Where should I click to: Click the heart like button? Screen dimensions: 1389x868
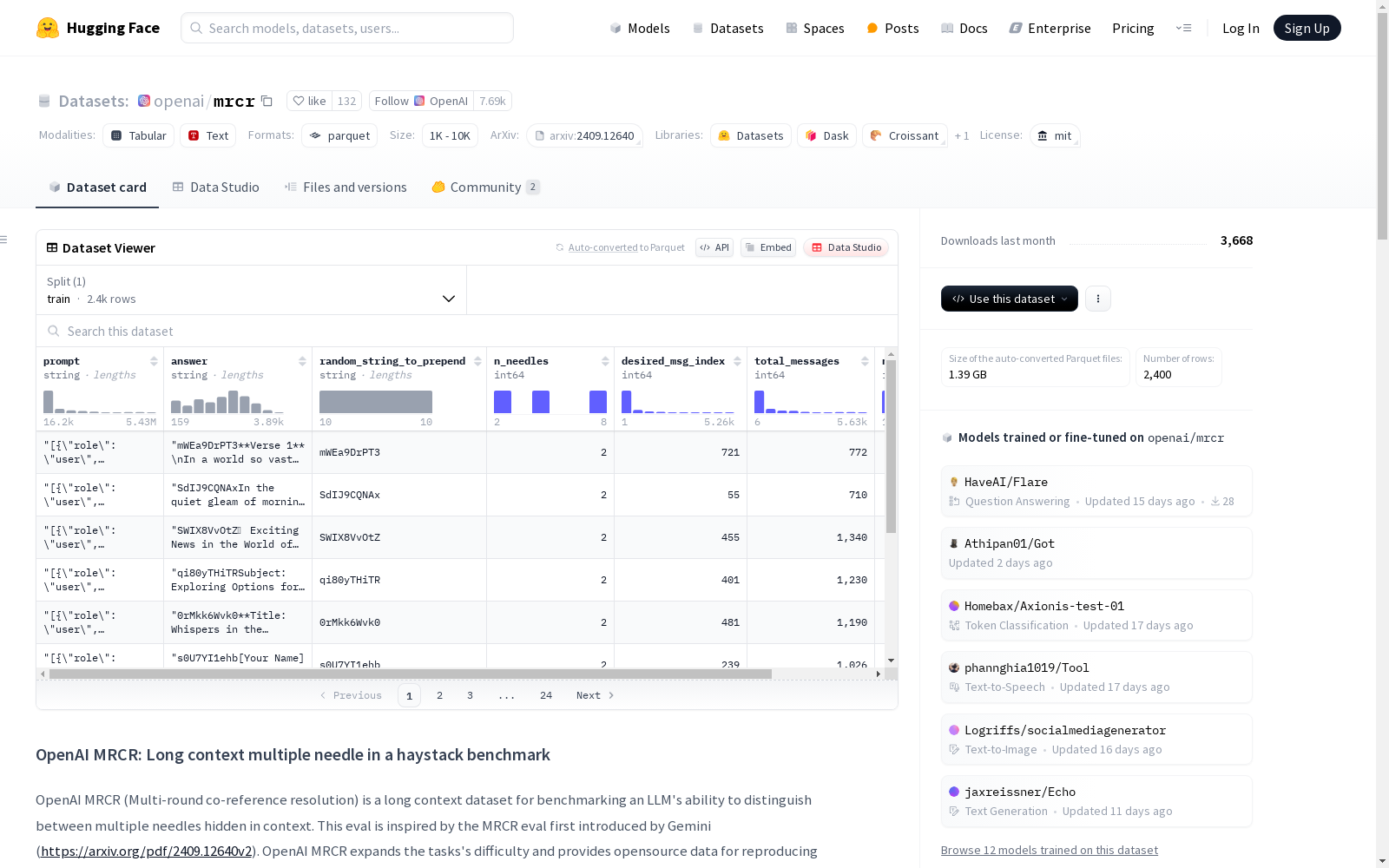point(309,101)
